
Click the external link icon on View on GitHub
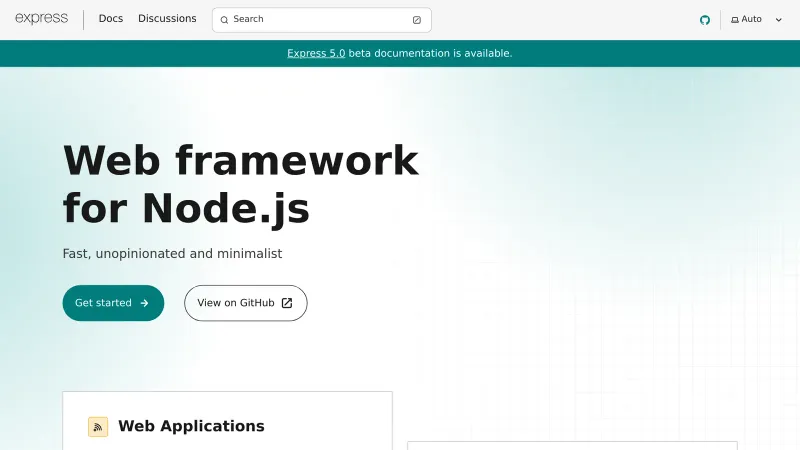coord(287,303)
